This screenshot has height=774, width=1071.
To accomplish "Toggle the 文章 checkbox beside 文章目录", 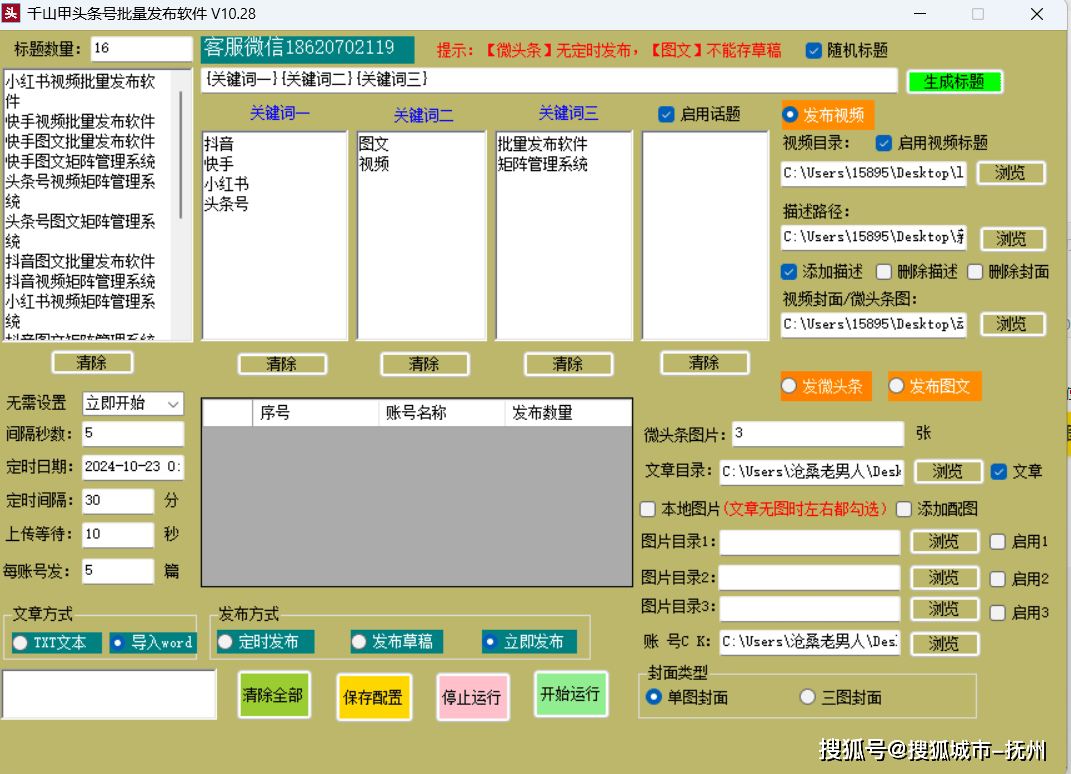I will [x=999, y=471].
